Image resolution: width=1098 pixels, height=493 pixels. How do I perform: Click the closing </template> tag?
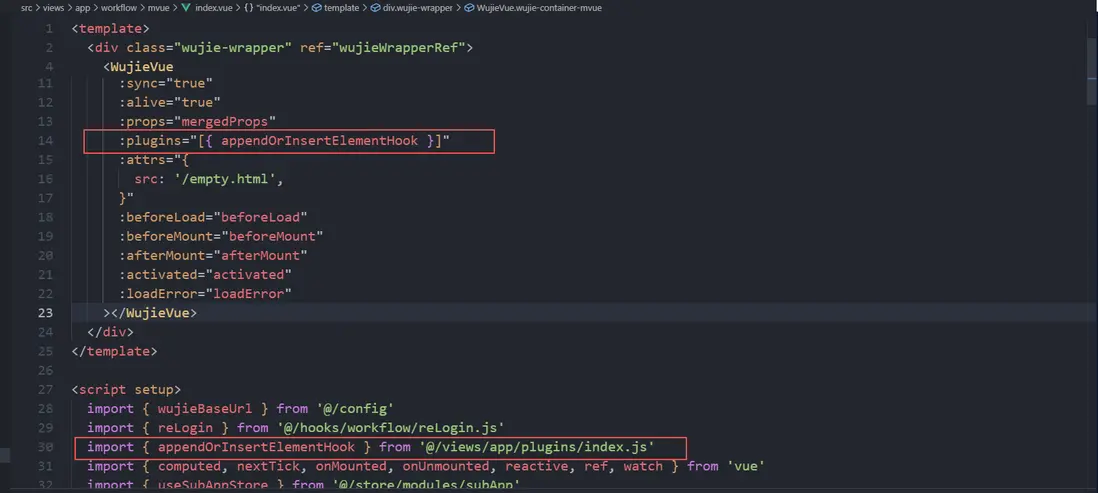point(115,351)
